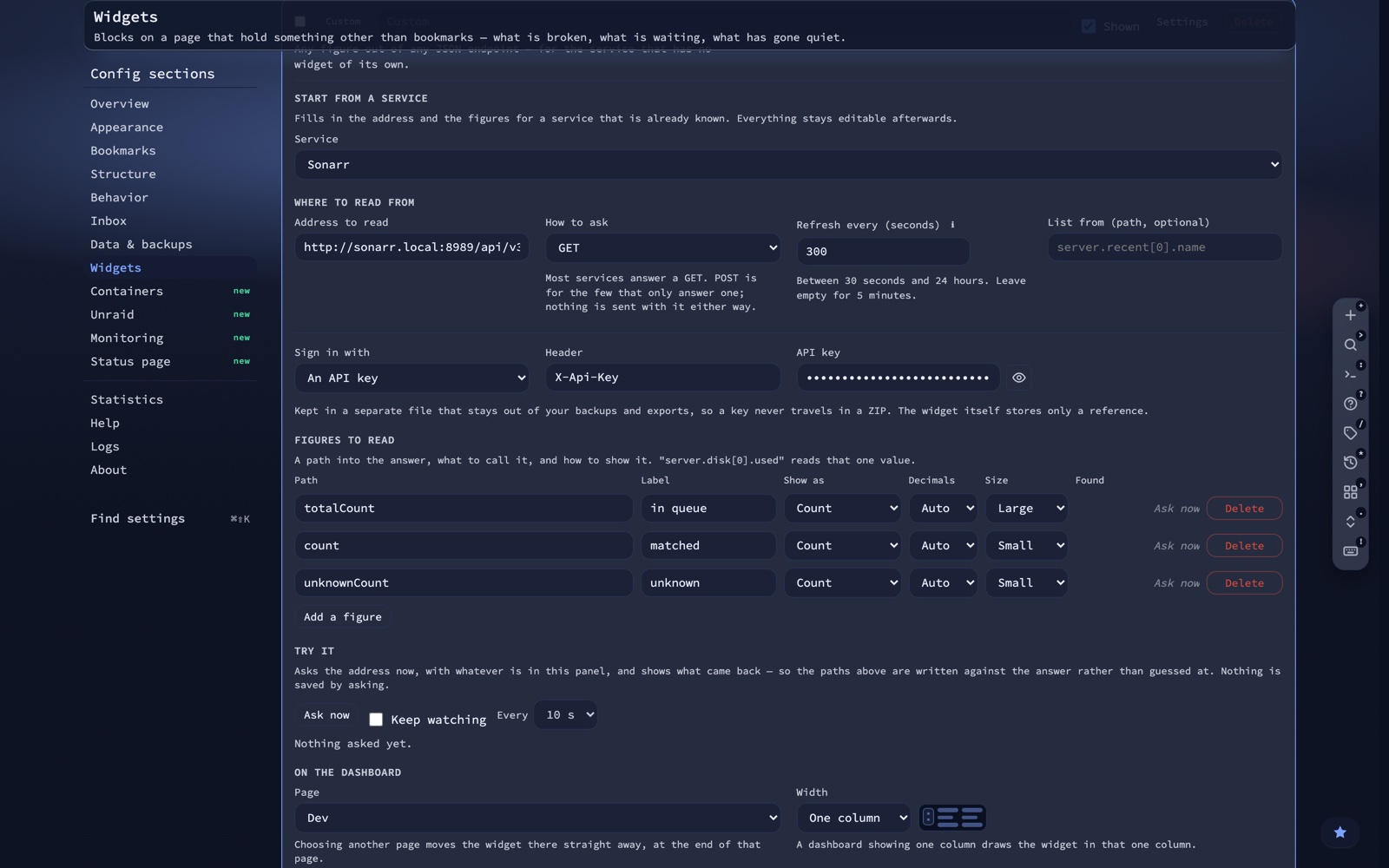Open the Page dropdown showing Dev

(537, 819)
